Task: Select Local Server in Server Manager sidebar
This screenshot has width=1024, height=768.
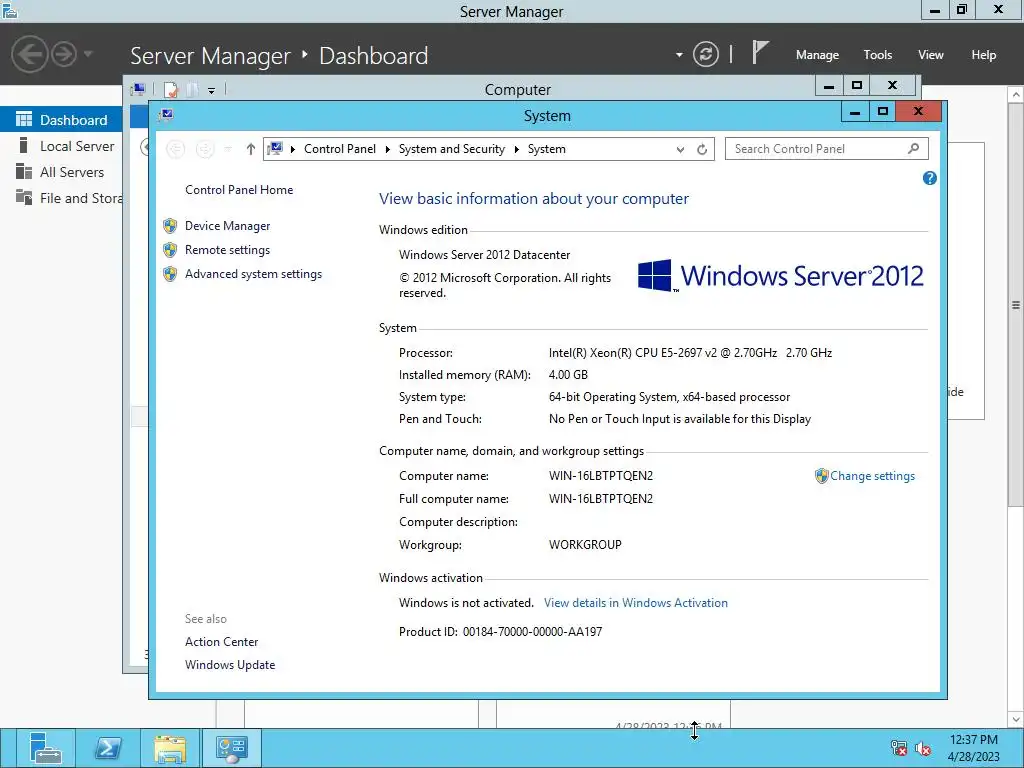Action: tap(61, 146)
